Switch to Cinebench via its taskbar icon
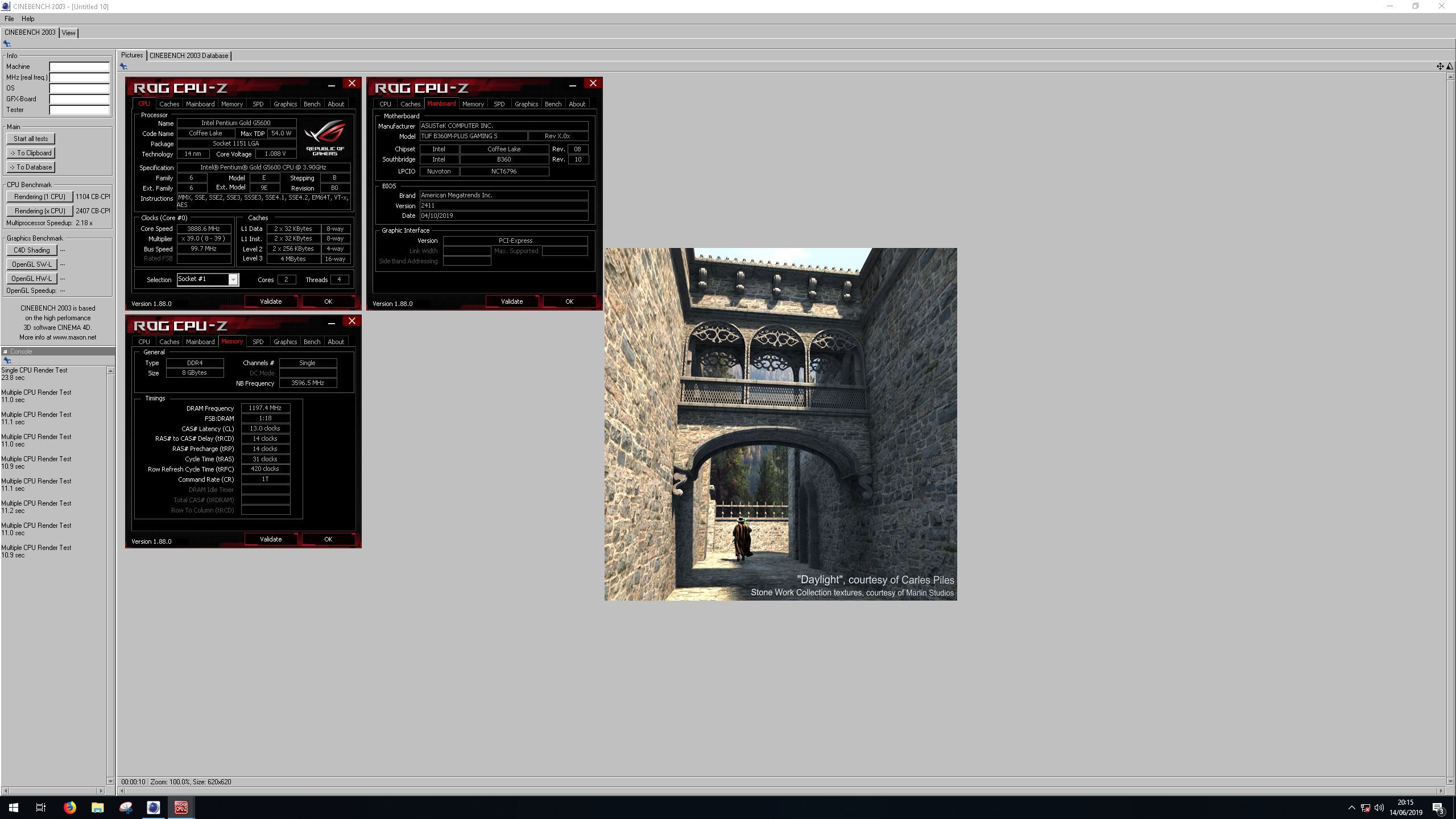This screenshot has width=1456, height=819. coord(154,808)
